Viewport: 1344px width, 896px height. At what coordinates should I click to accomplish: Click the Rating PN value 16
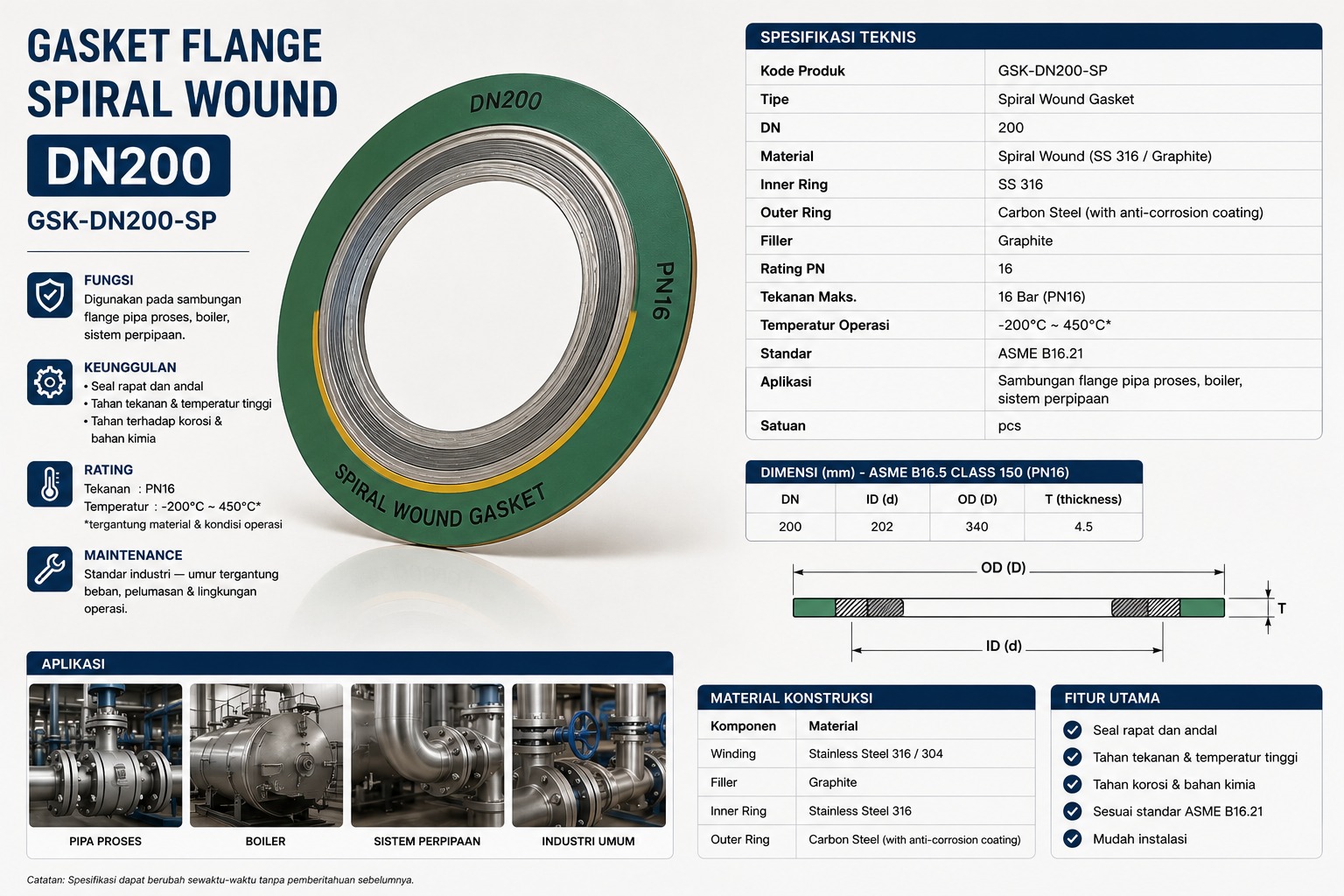(x=1005, y=269)
